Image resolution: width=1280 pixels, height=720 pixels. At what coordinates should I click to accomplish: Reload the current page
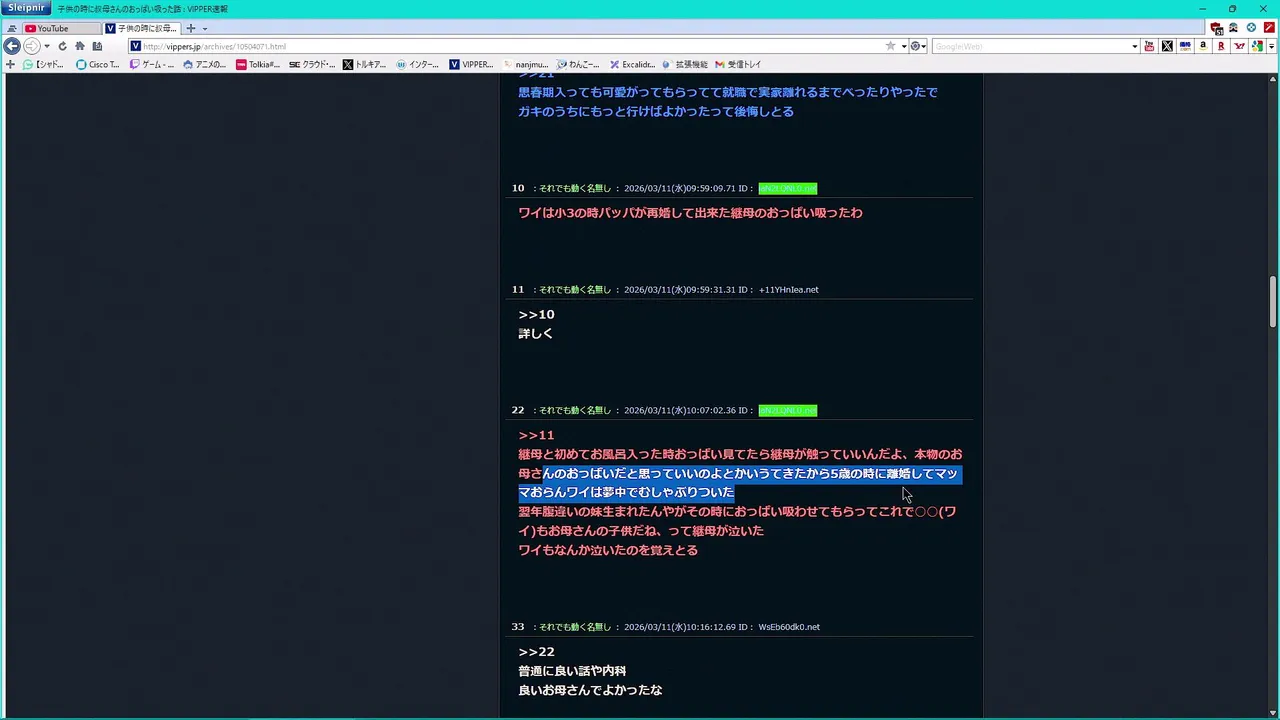coord(62,46)
